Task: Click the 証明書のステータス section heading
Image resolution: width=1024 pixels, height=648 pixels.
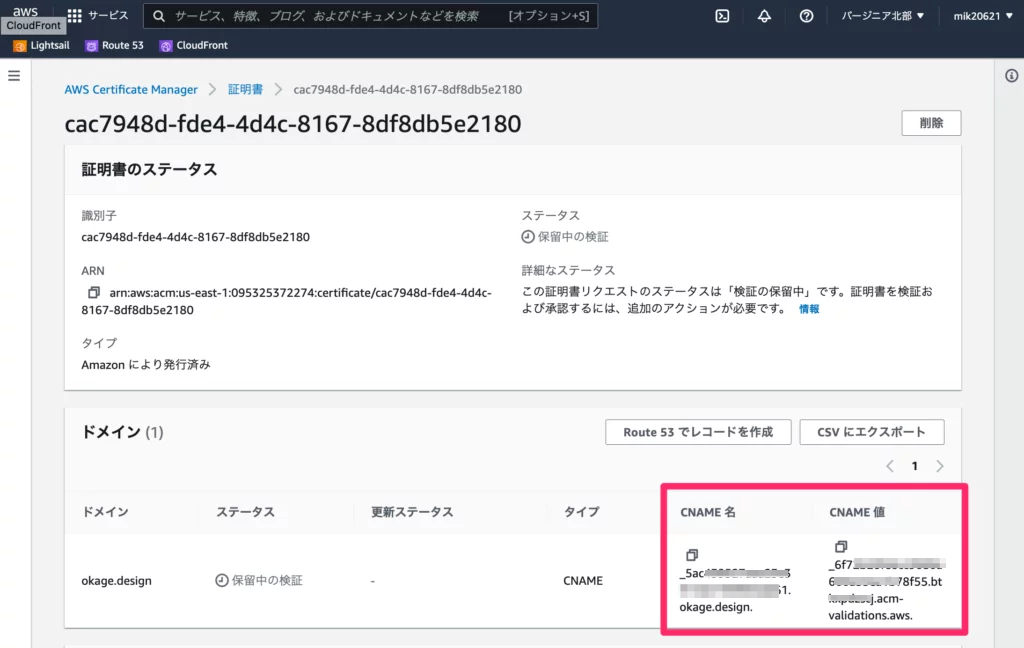Action: coord(149,170)
